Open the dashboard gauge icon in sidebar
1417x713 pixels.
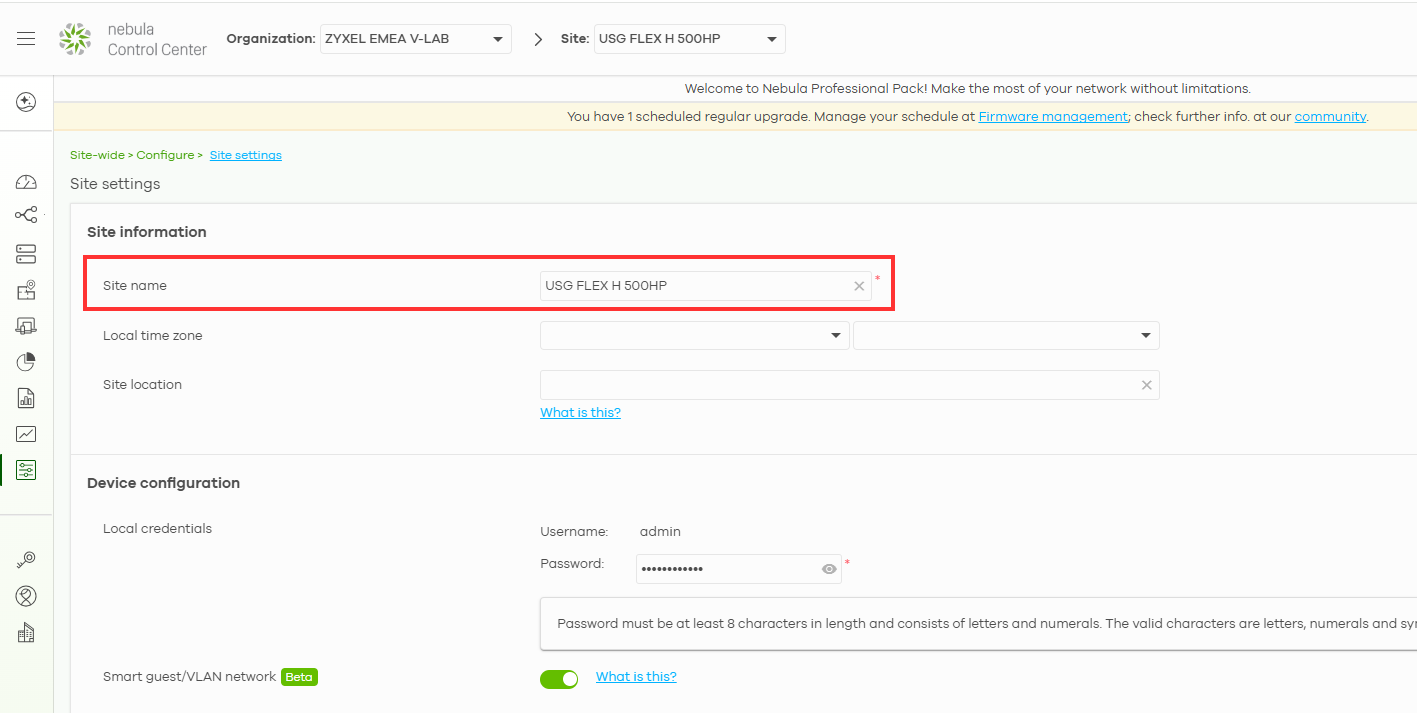point(26,182)
